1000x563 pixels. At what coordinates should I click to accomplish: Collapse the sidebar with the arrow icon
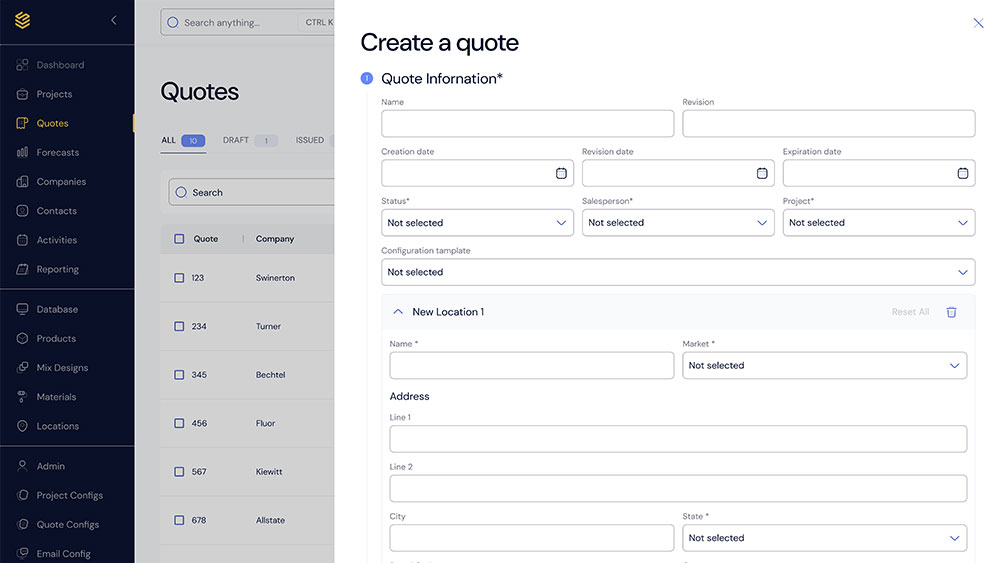pos(114,20)
